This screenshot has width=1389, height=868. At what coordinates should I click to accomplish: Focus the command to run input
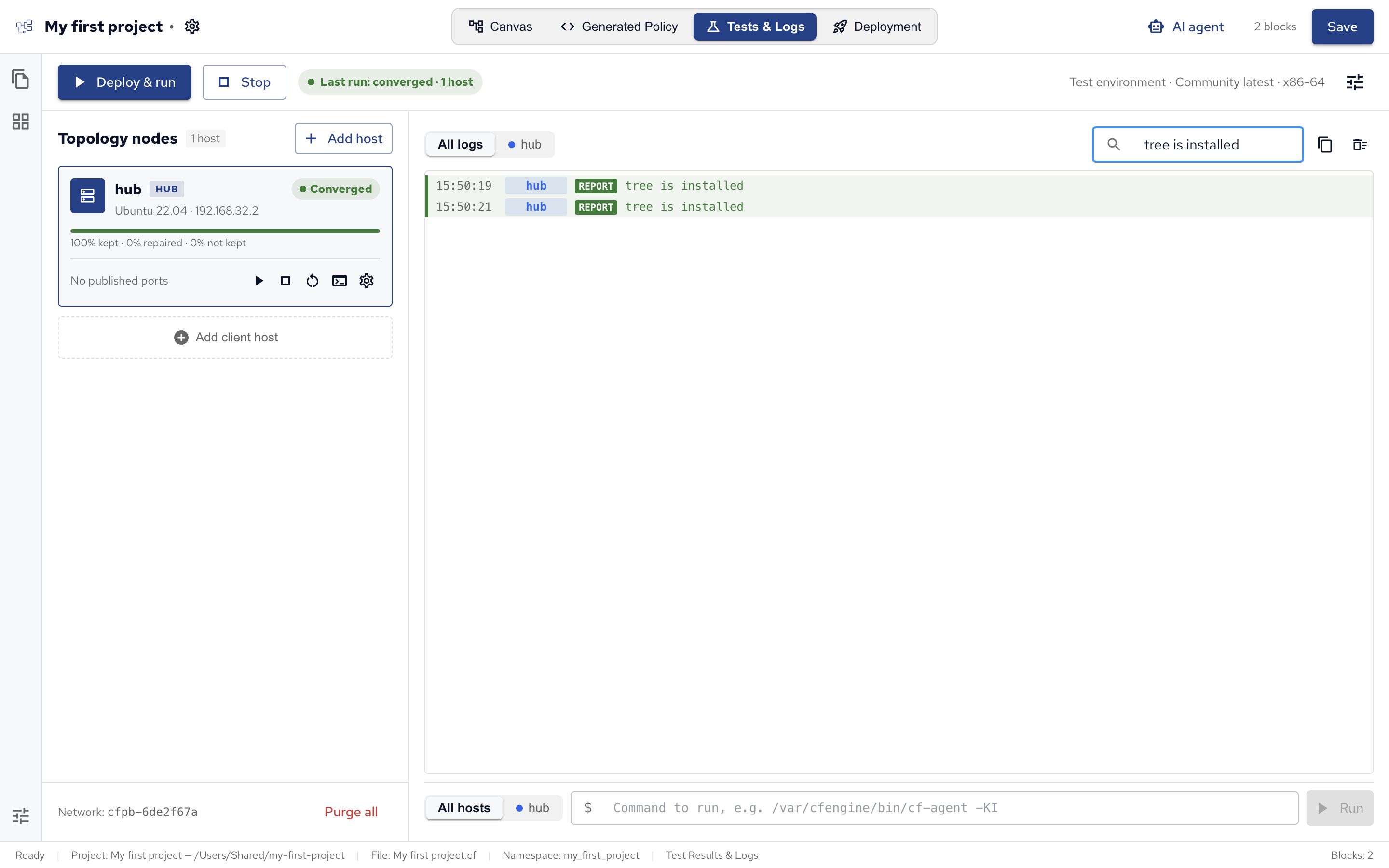pos(934,808)
